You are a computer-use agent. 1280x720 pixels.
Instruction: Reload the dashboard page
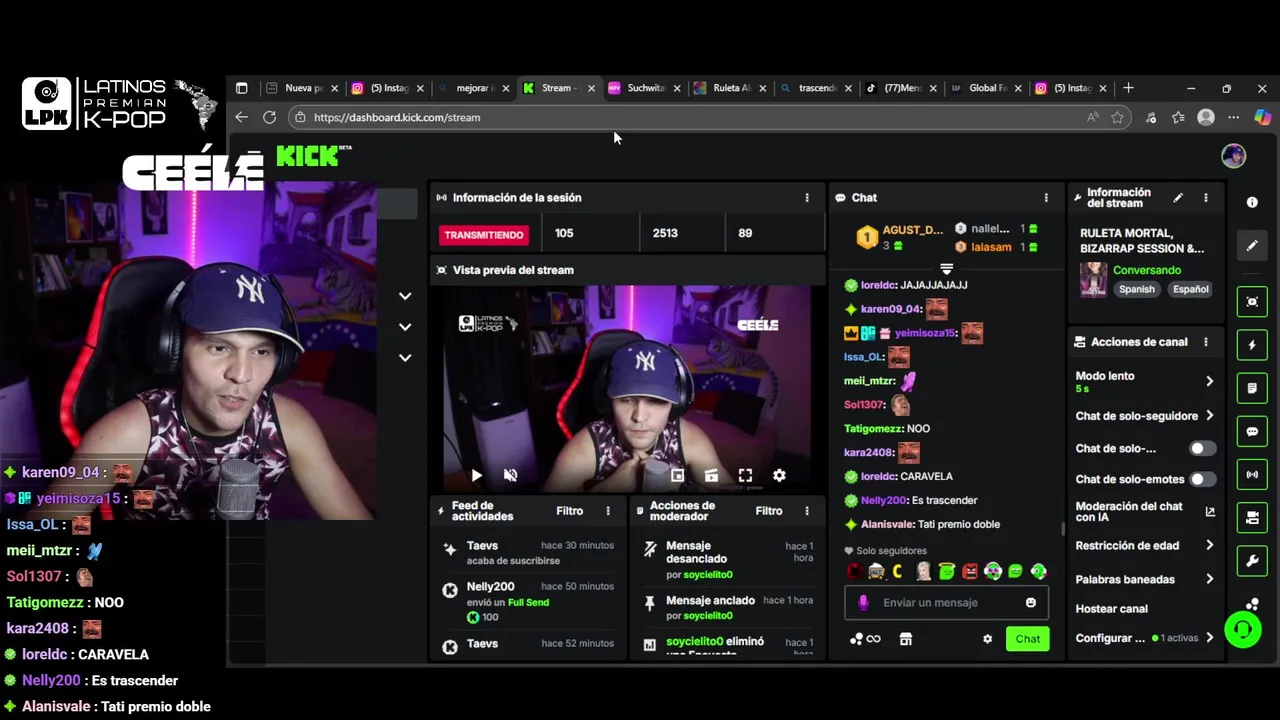tap(269, 117)
